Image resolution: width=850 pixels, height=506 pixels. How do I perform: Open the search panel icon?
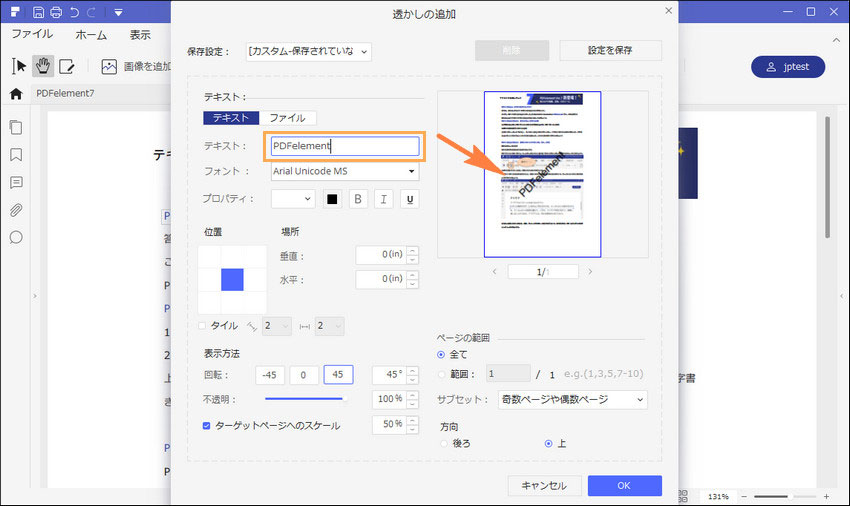click(x=16, y=237)
